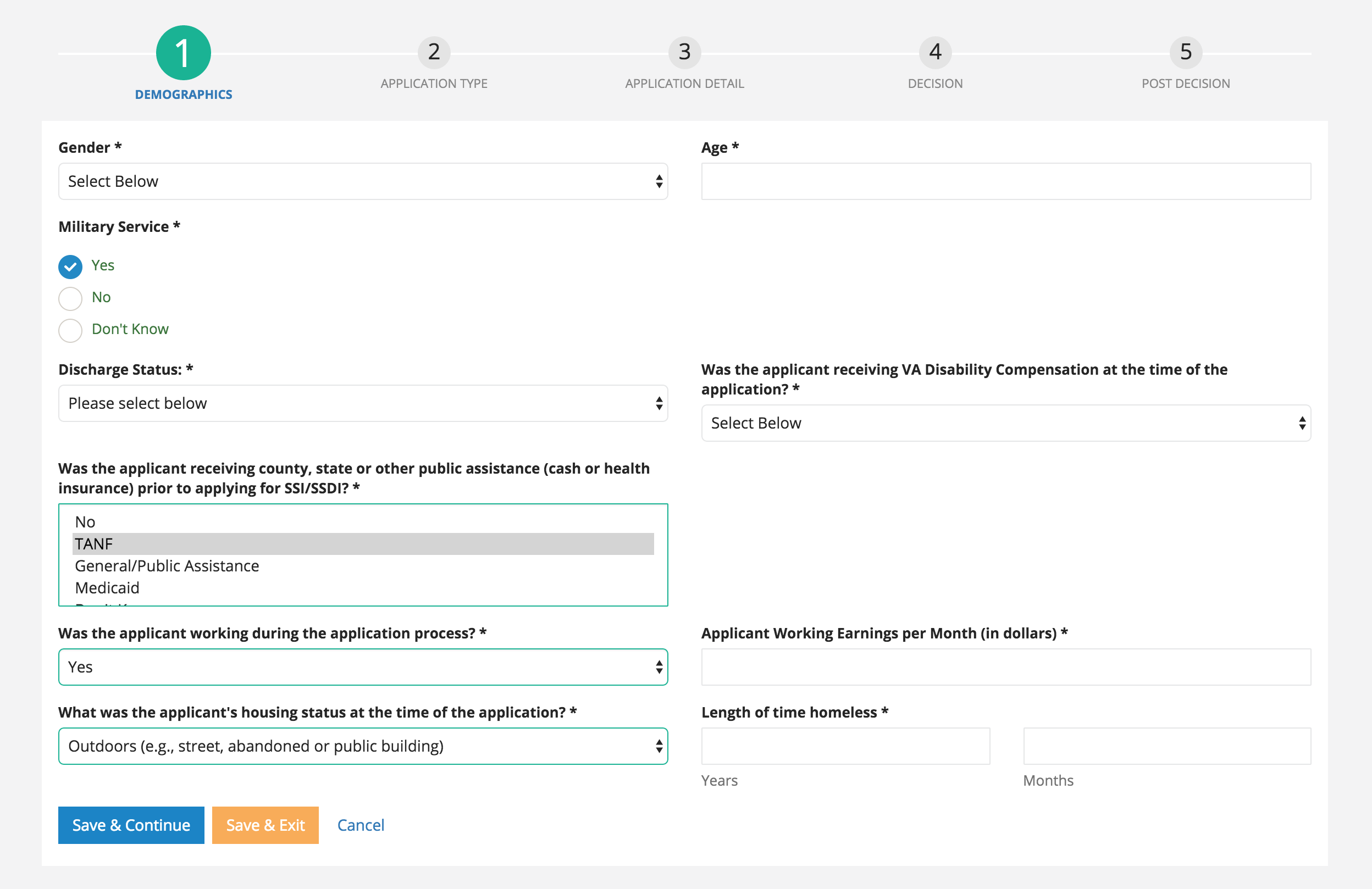The image size is (1372, 889).
Task: Focus the Age input field
Action: coord(1005,181)
